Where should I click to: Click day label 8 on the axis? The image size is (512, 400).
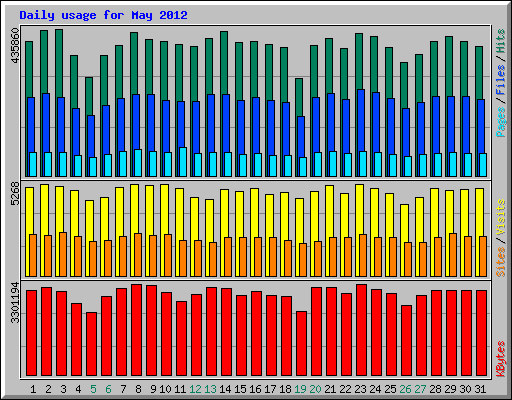(138, 389)
